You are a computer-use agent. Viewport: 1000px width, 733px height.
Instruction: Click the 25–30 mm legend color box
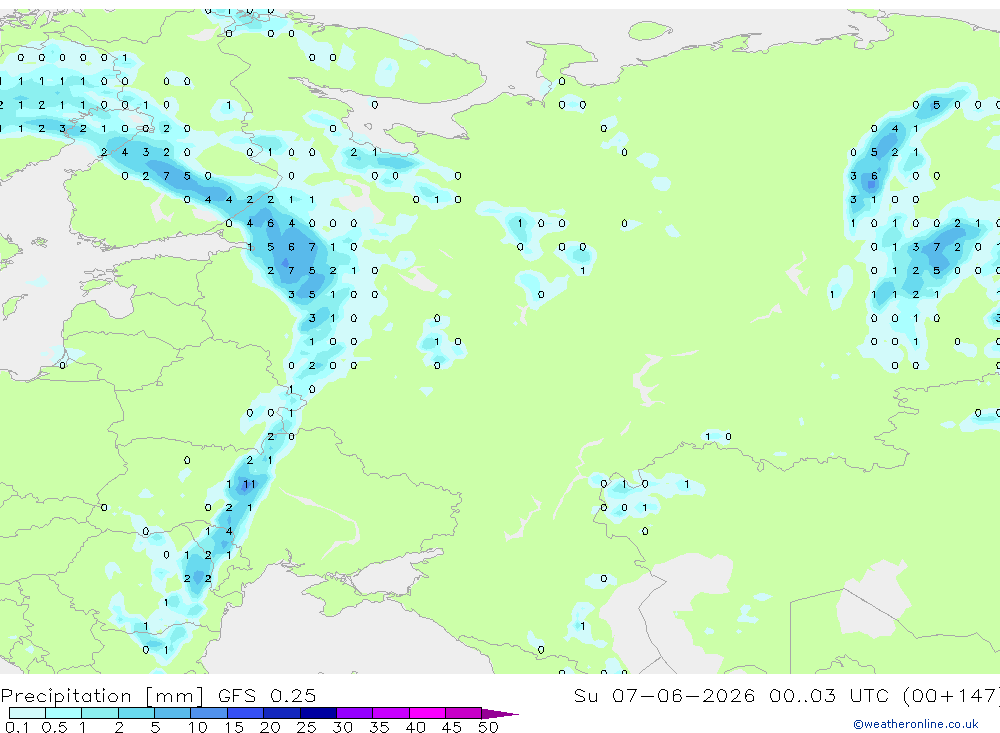(318, 713)
